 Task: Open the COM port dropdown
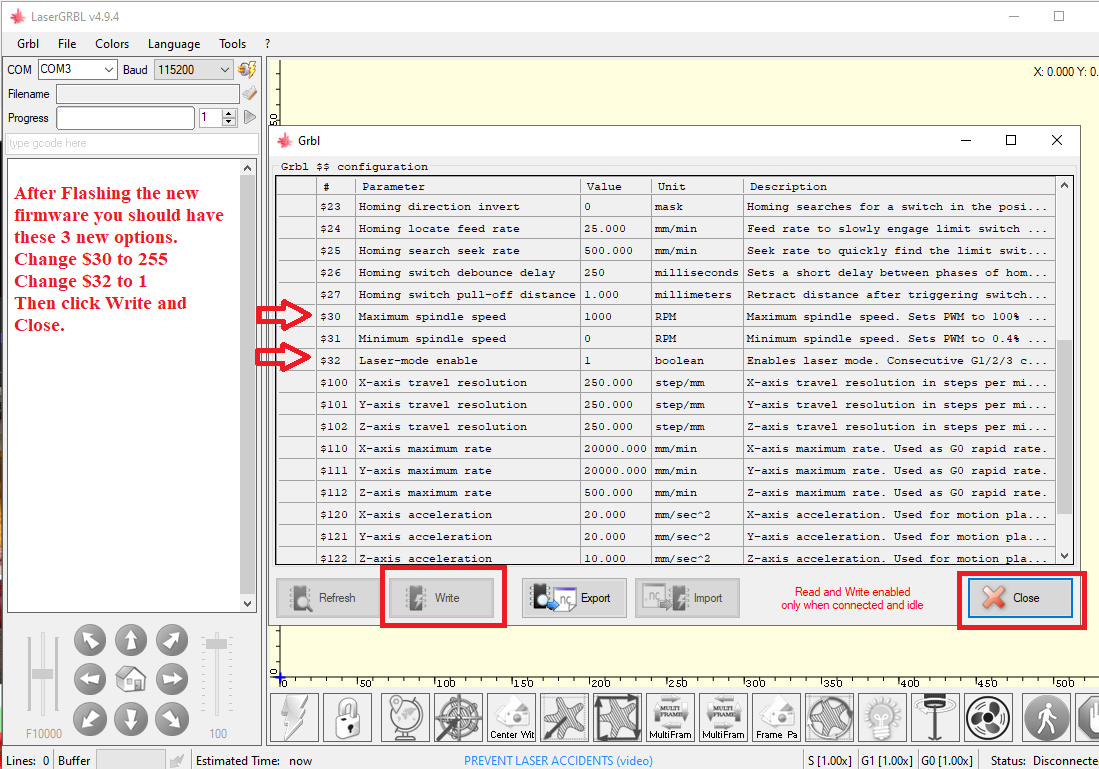(x=110, y=69)
